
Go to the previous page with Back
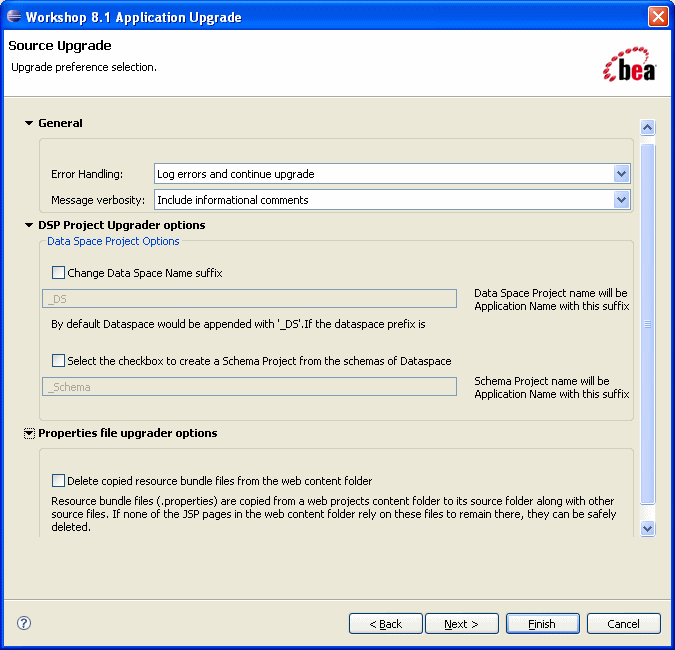click(386, 624)
